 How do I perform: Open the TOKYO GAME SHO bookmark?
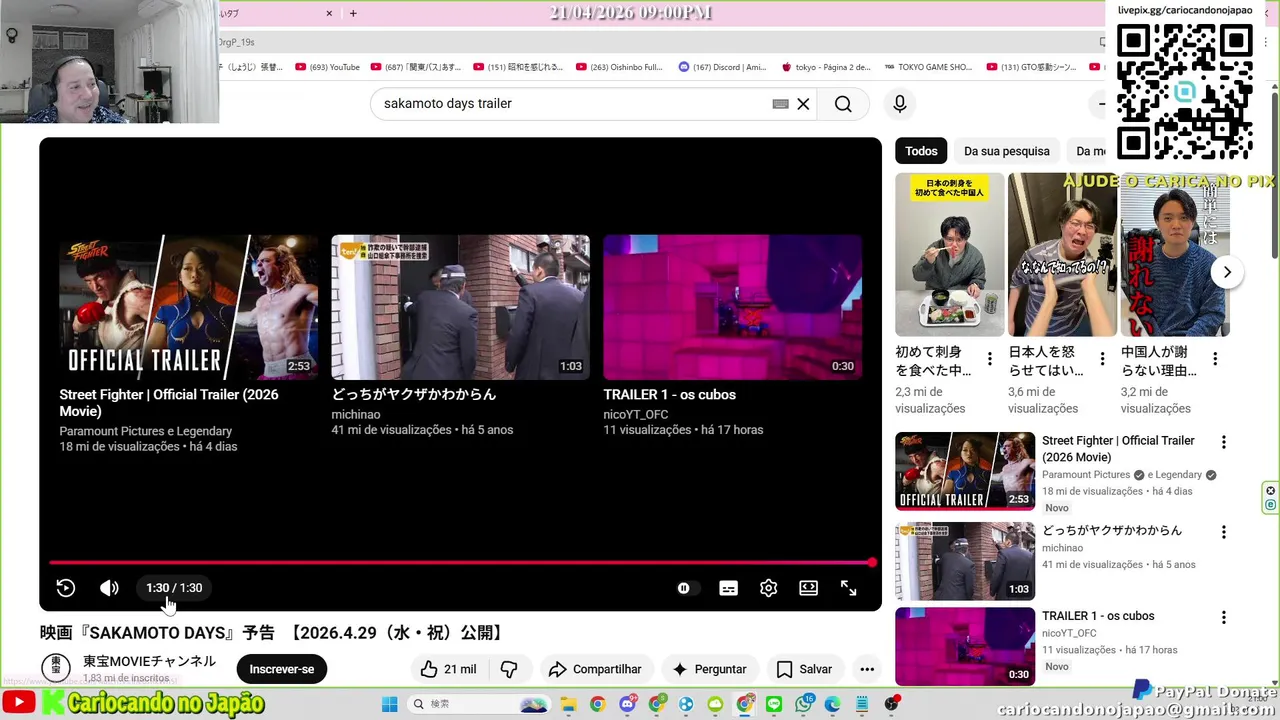point(929,67)
